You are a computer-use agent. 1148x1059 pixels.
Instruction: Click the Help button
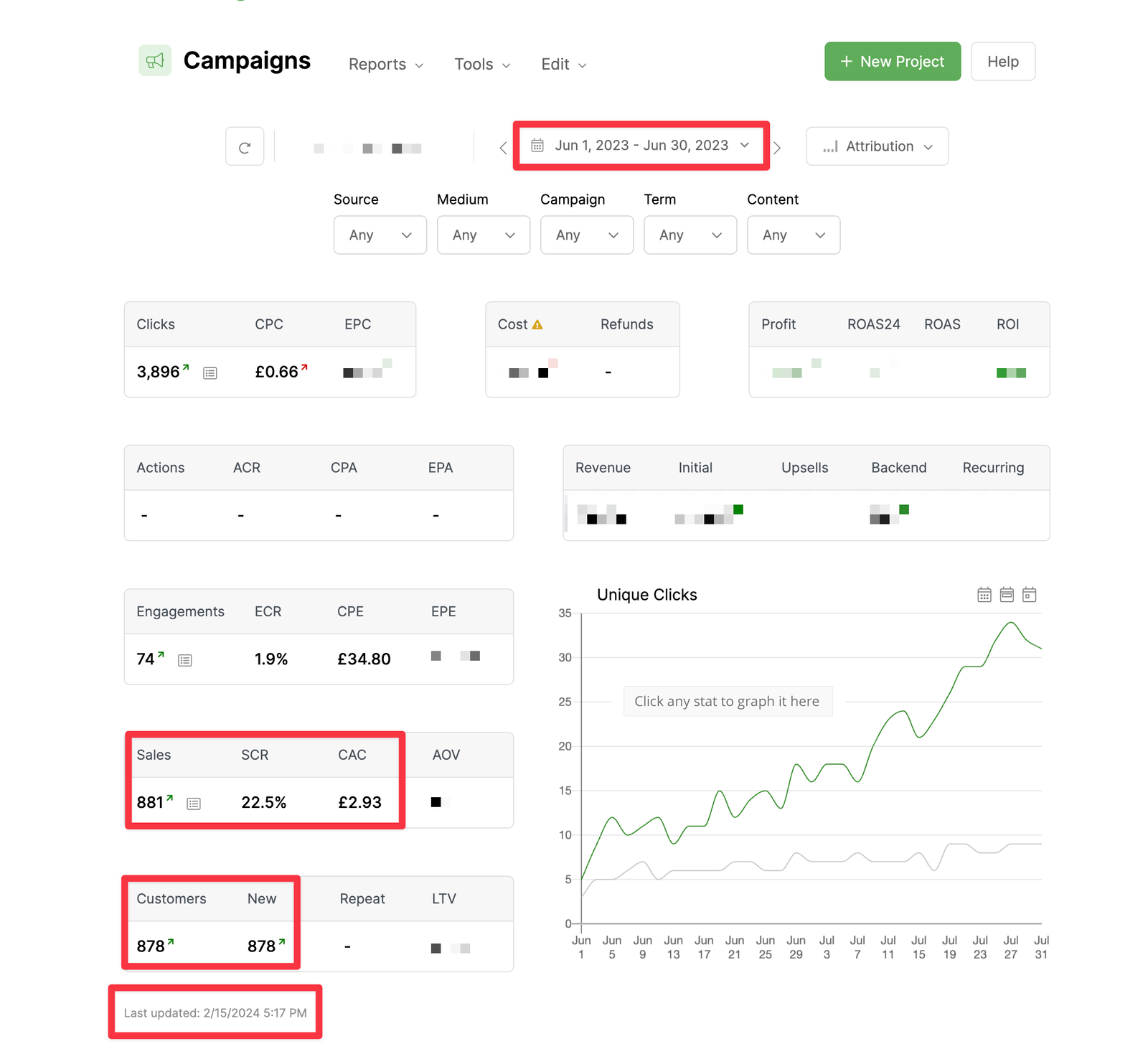[x=1002, y=62]
